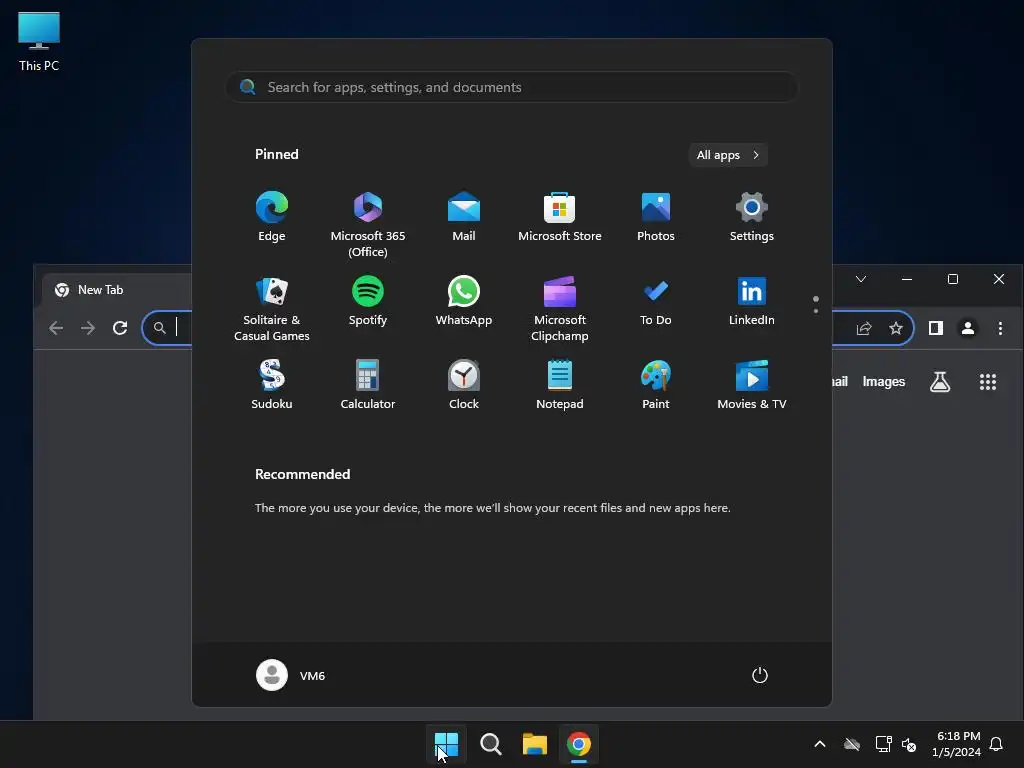Open the Google apps grid
This screenshot has width=1024, height=768.
[x=988, y=381]
